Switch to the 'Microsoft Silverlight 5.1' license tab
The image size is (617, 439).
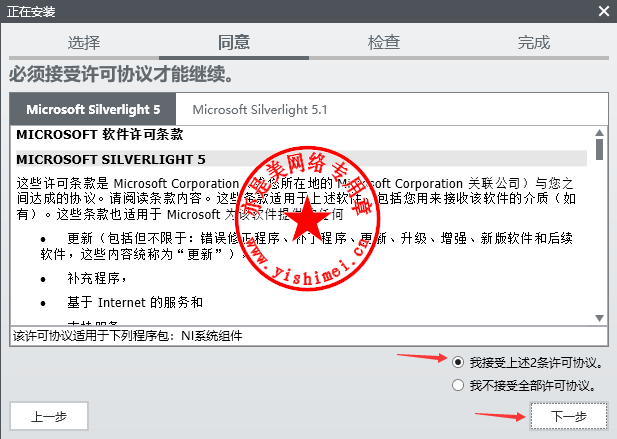click(260, 109)
